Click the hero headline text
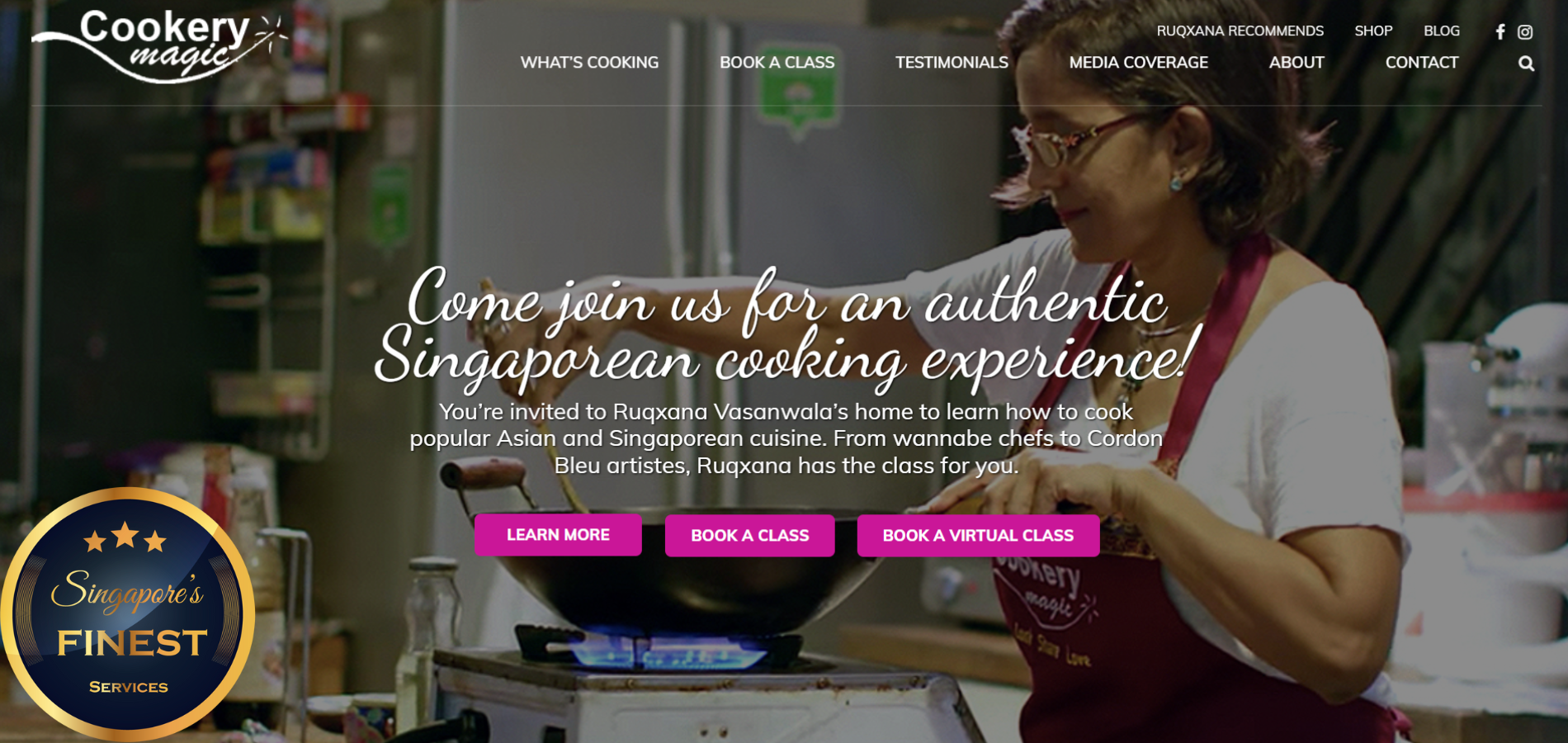 [x=786, y=329]
